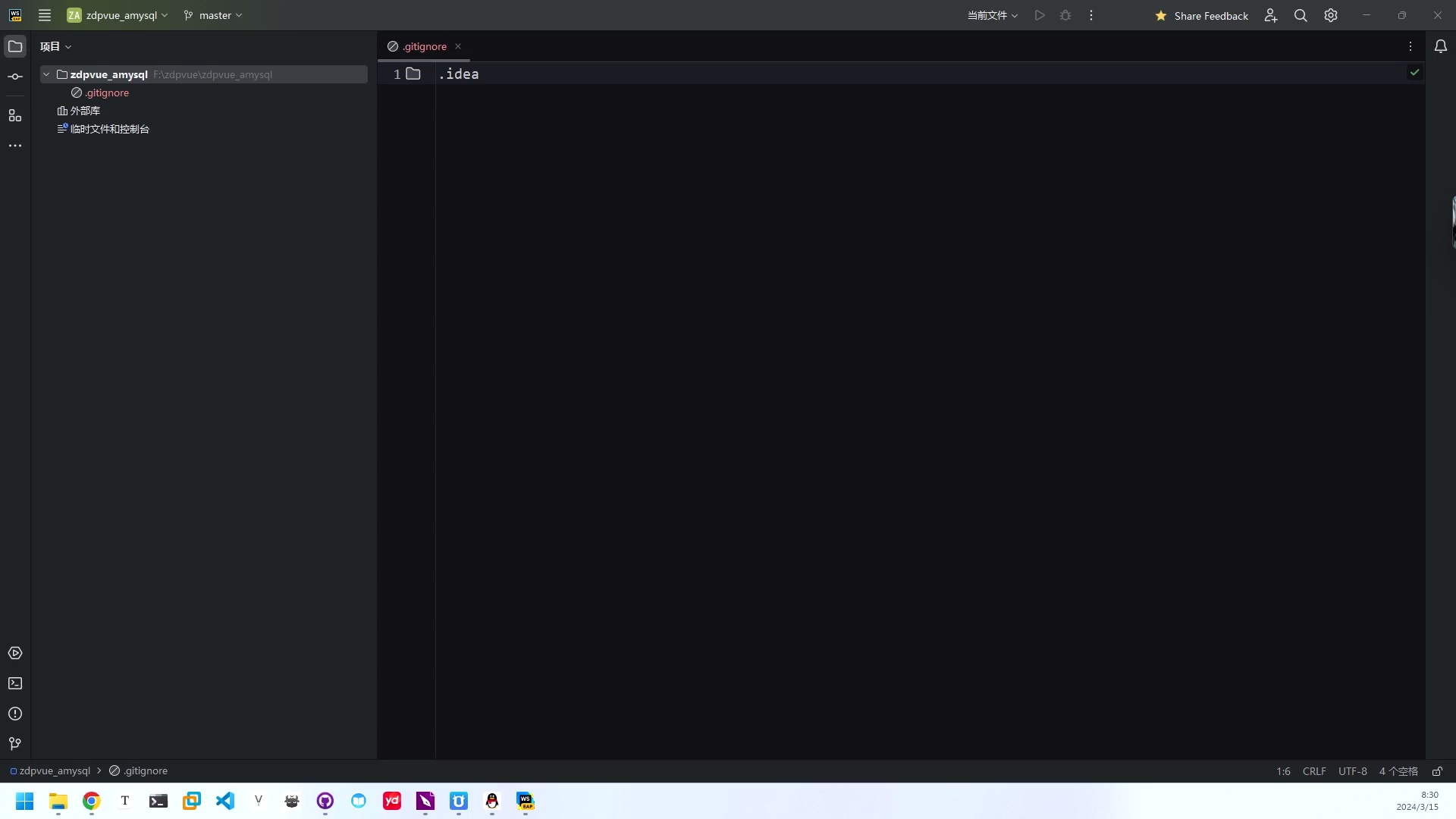
Task: Open the 当前文件 run configuration dropdown
Action: (x=992, y=15)
